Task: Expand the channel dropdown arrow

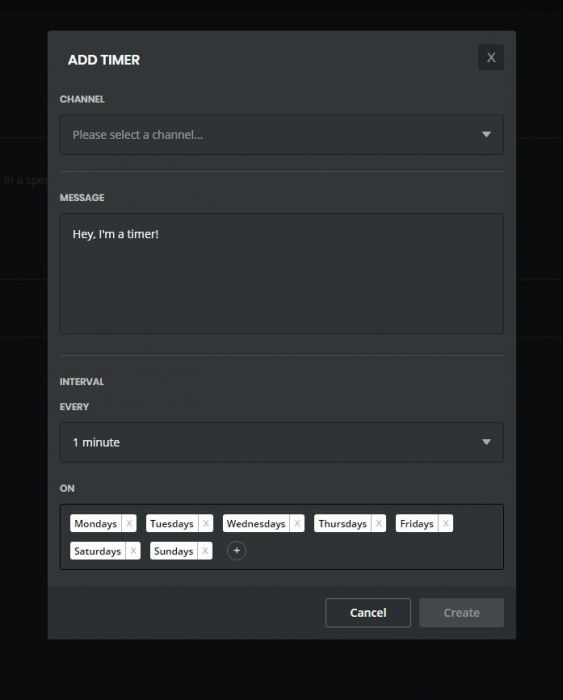Action: point(487,134)
